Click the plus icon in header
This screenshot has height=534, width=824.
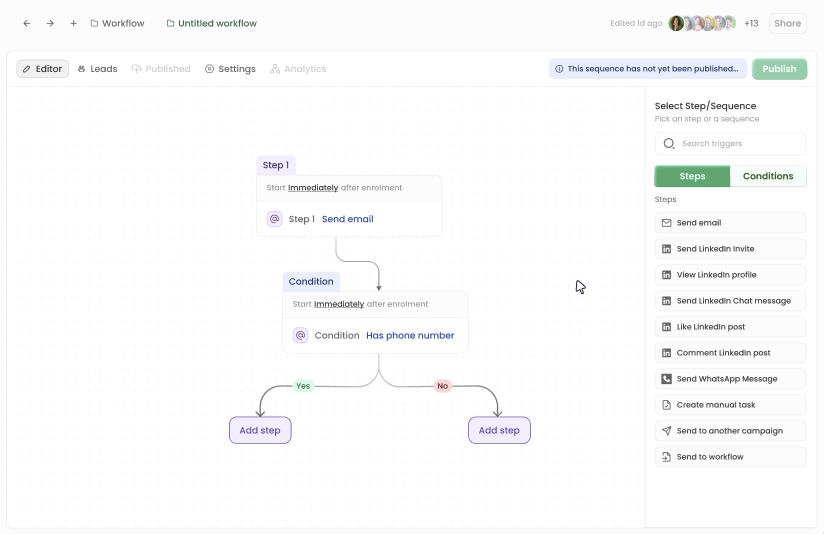point(74,23)
